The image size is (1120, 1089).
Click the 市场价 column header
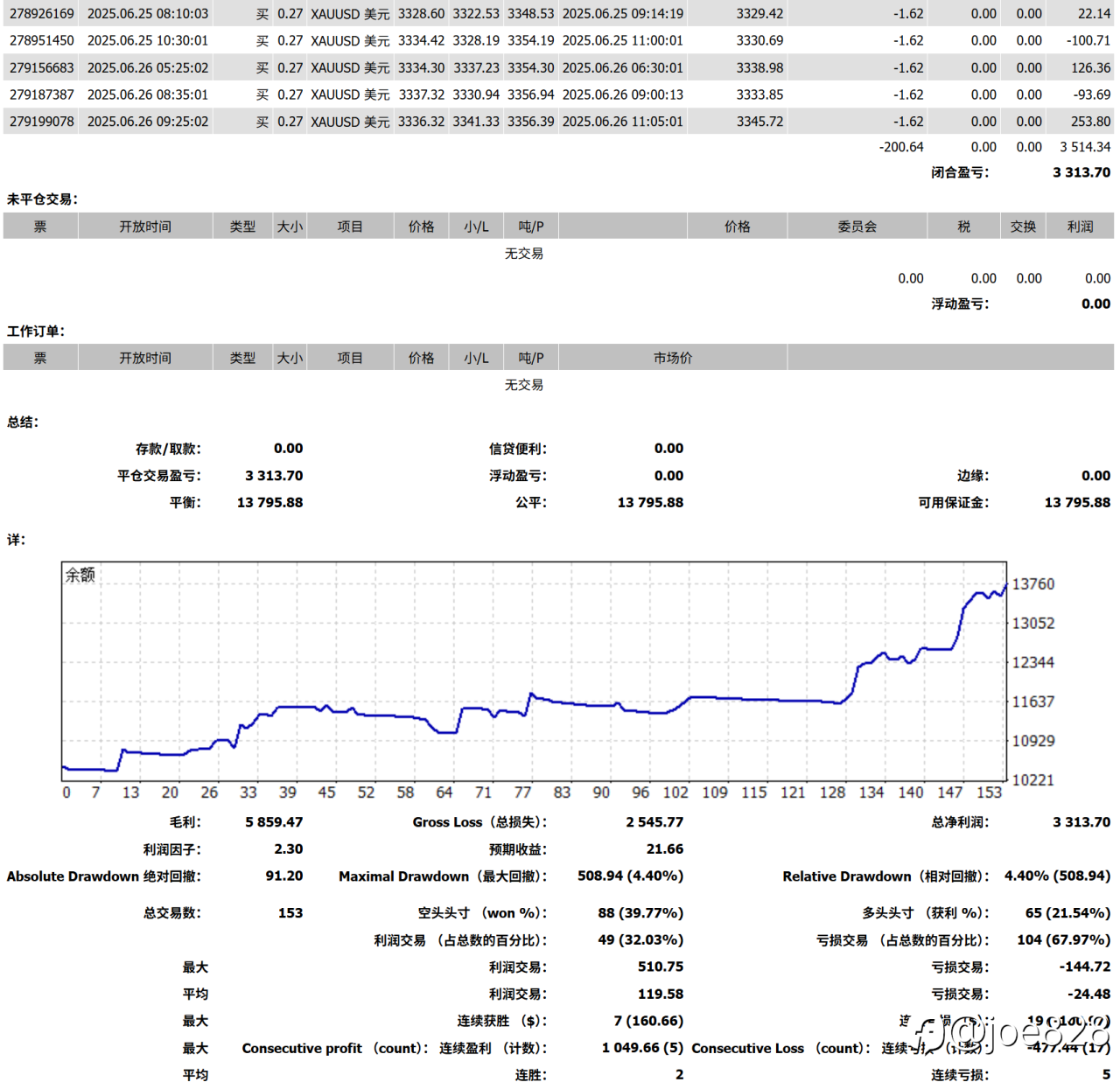point(672,358)
